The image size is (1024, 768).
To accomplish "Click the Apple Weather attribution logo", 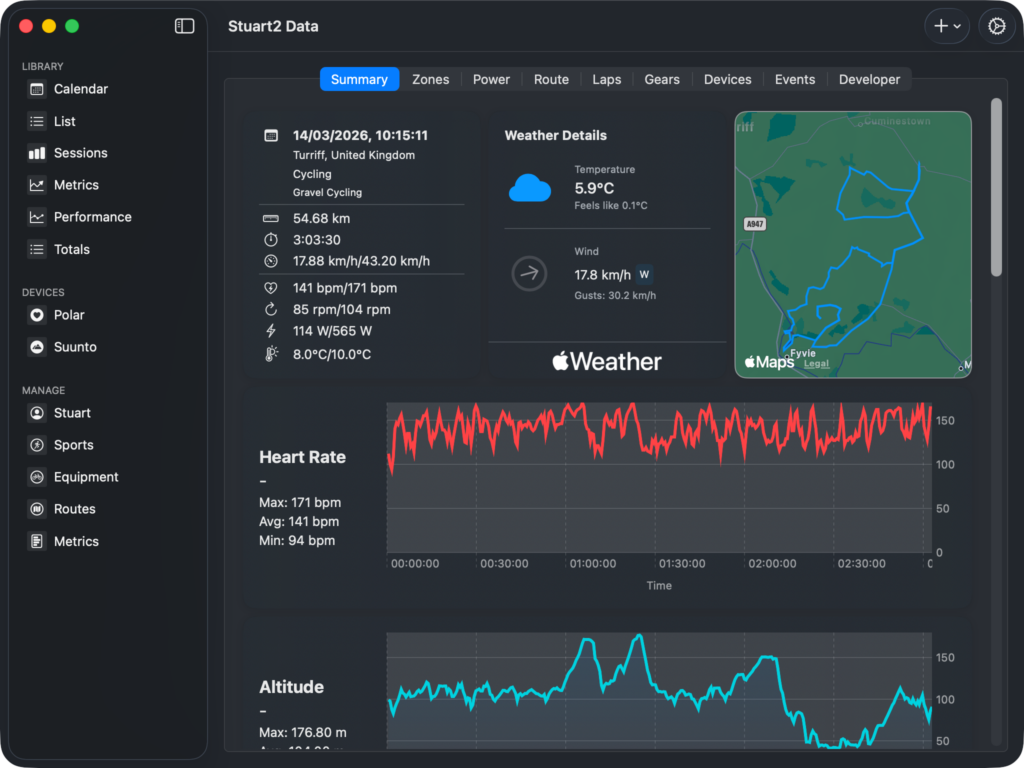I will (x=606, y=362).
